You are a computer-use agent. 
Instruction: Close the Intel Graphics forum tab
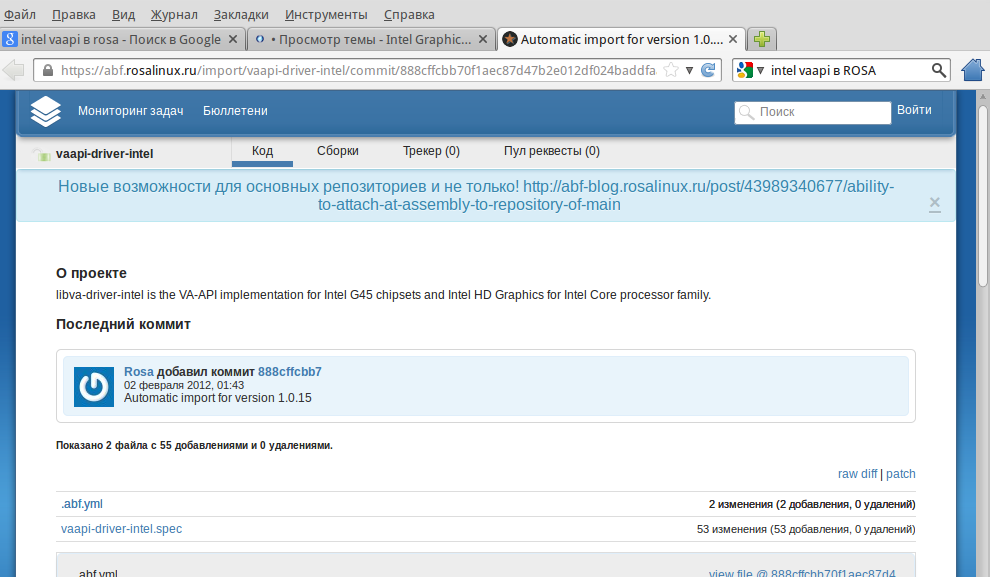click(x=483, y=39)
